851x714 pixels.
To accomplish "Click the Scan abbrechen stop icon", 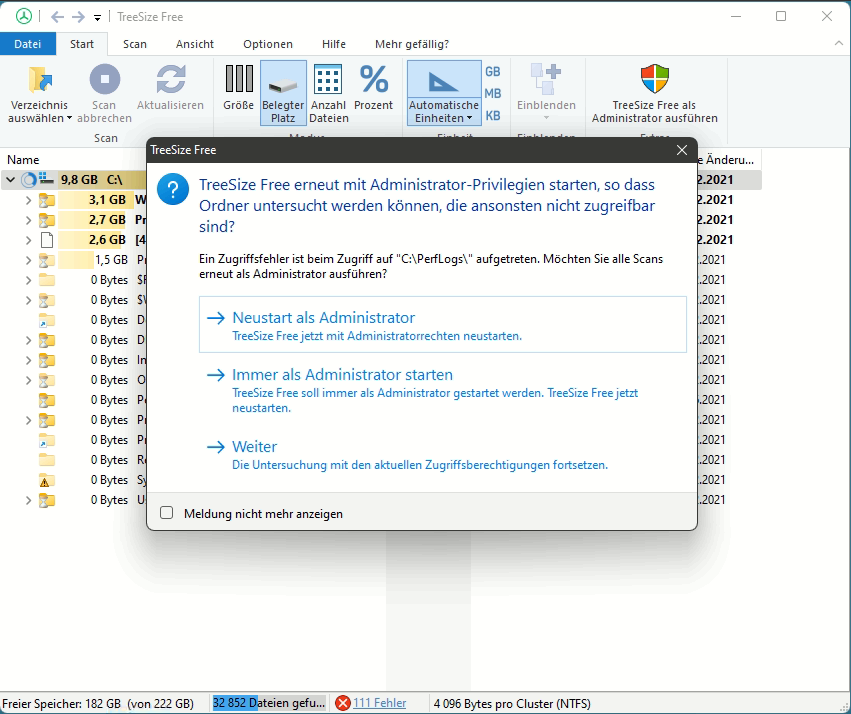I will (104, 79).
